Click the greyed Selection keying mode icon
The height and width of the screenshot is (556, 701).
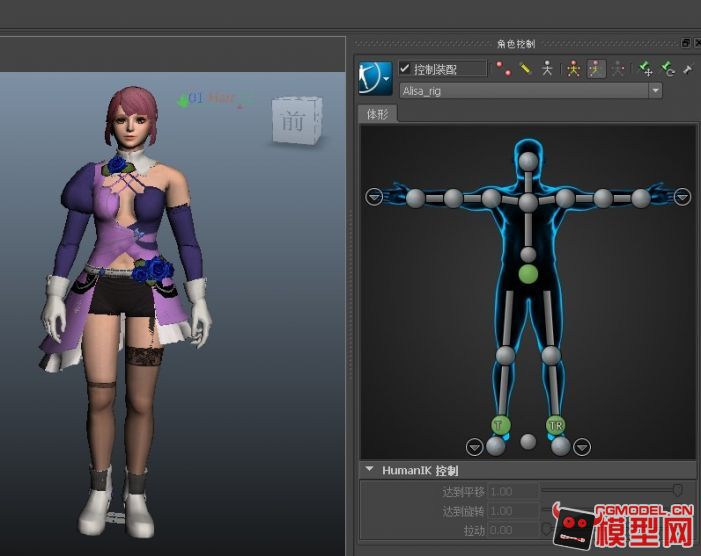pos(618,69)
